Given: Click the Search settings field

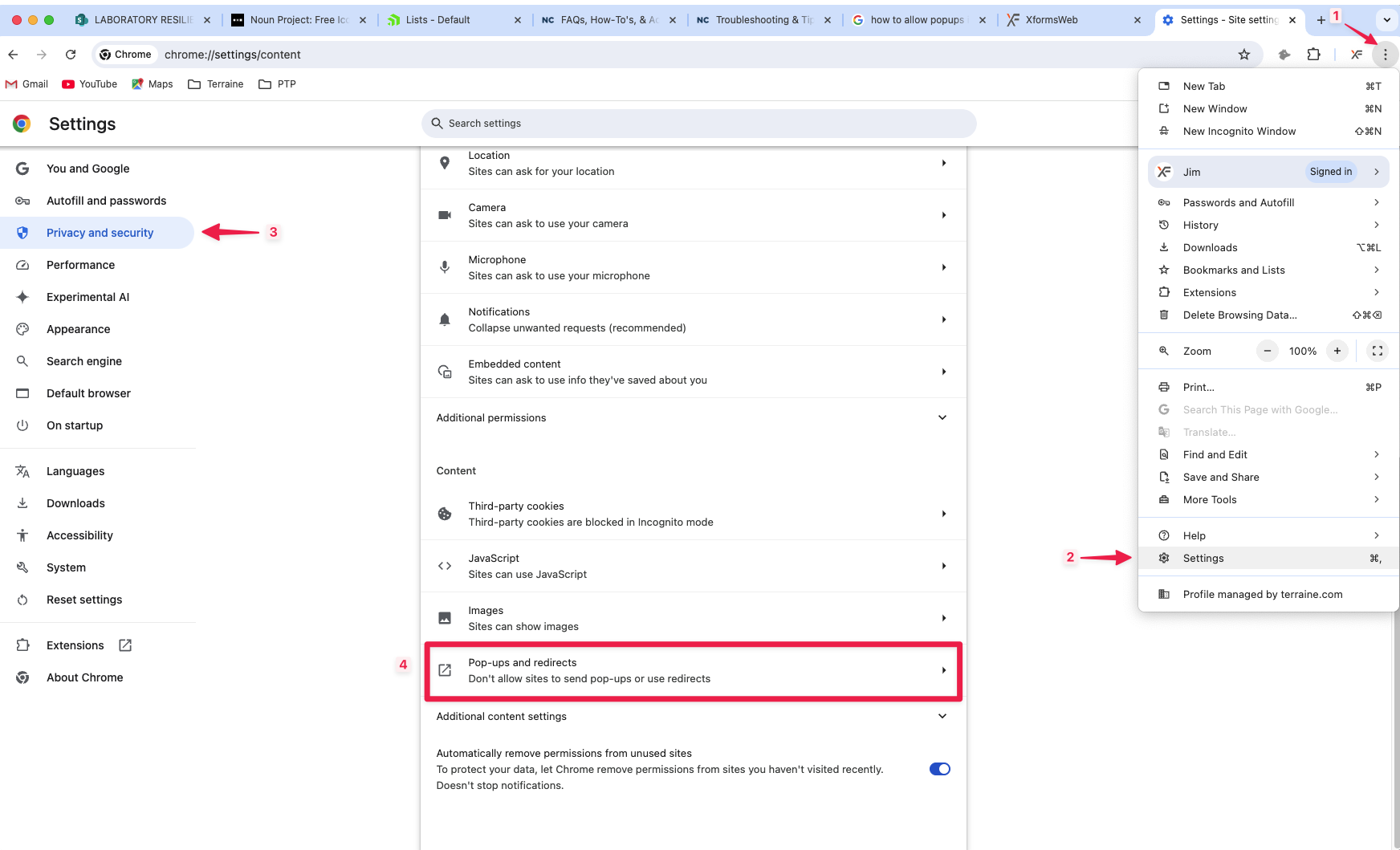Looking at the screenshot, I should click(x=698, y=124).
